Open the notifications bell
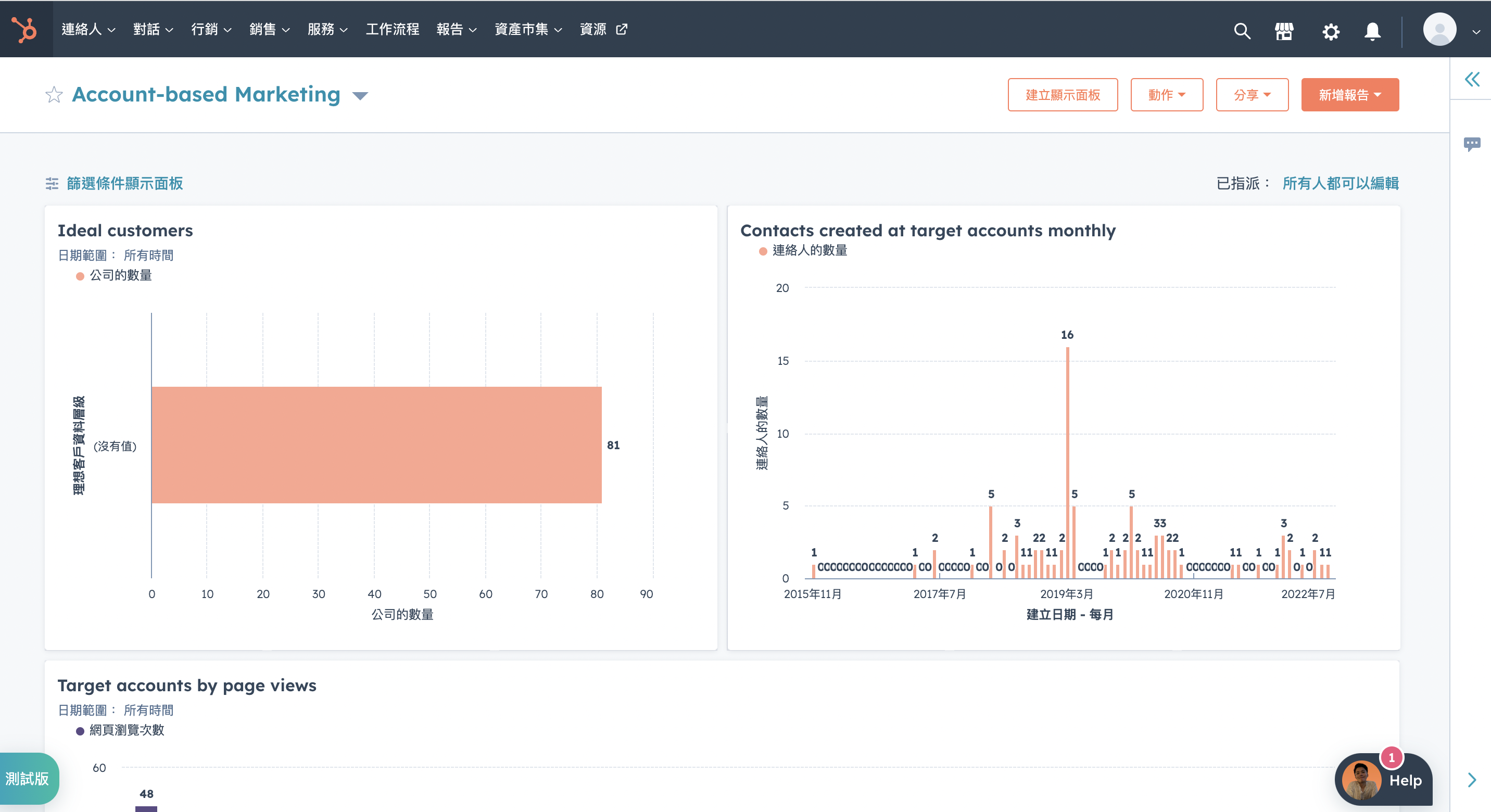1491x812 pixels. [1372, 31]
